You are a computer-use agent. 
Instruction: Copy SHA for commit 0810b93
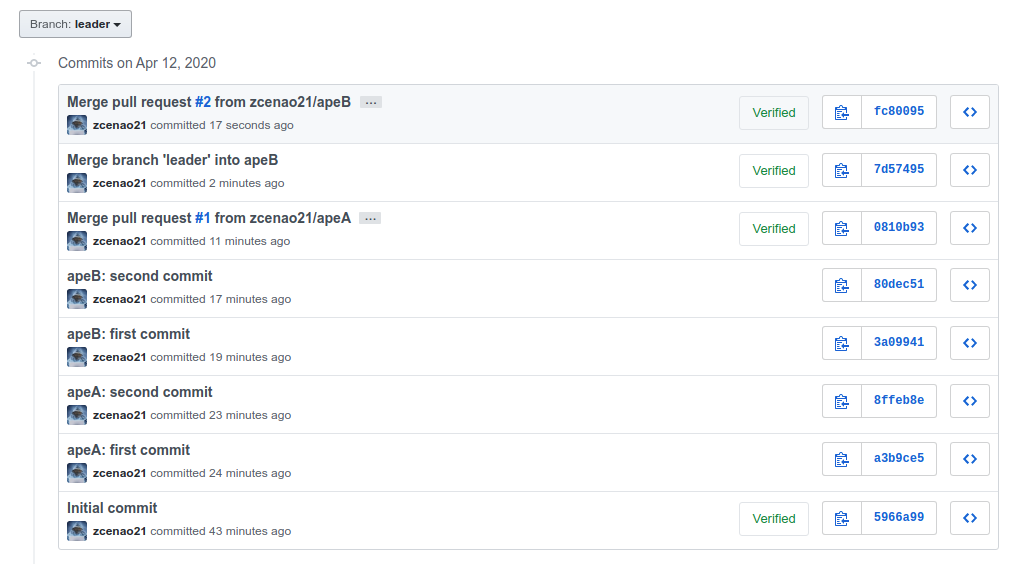pos(842,229)
